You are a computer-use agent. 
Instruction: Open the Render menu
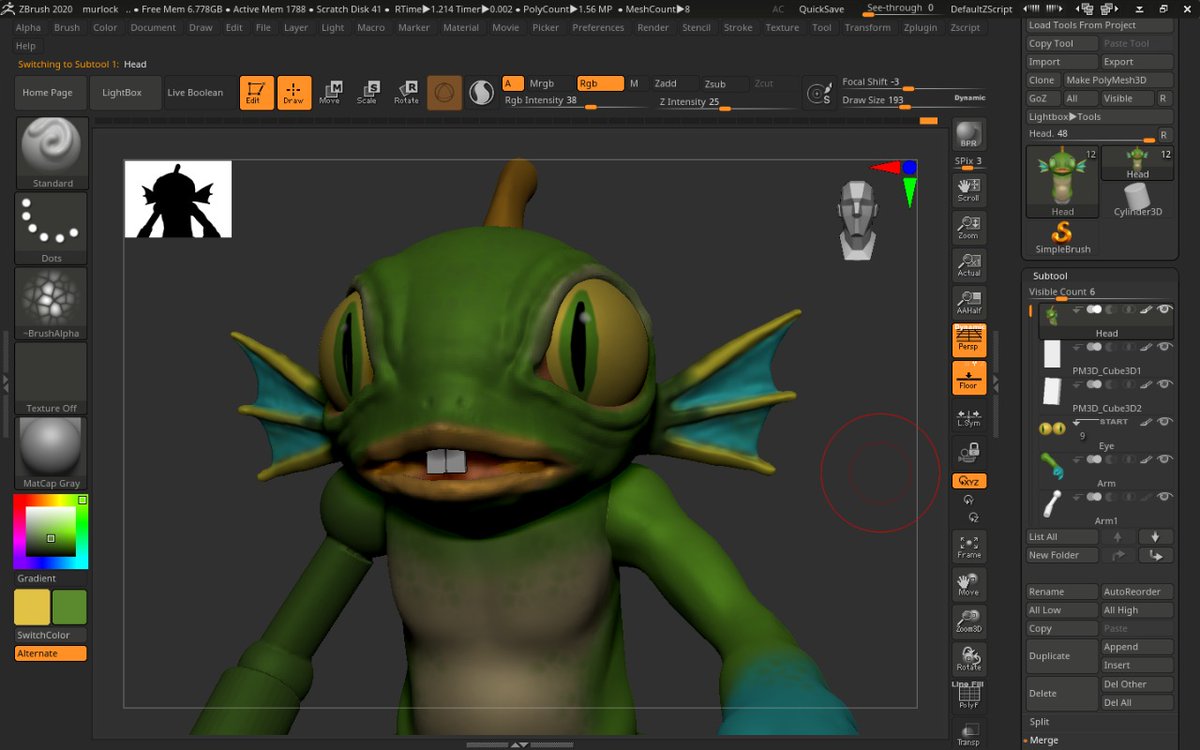click(653, 28)
